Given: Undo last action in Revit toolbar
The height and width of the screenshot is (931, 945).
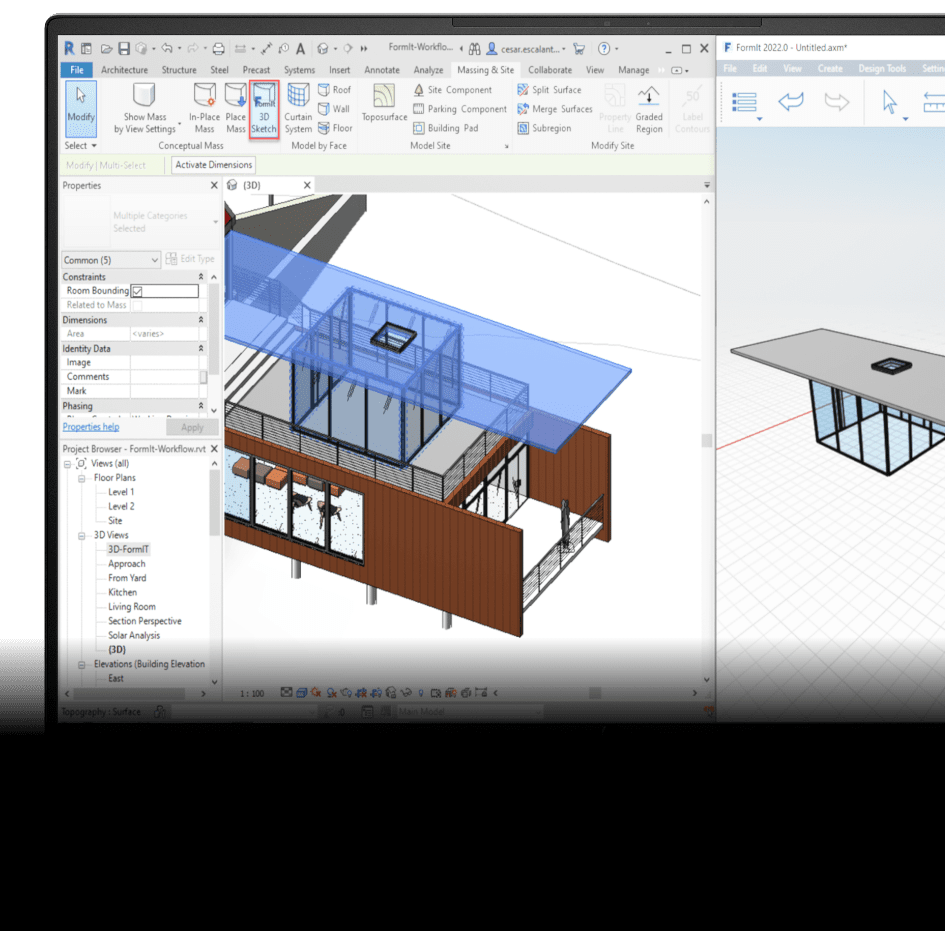Looking at the screenshot, I should click(x=167, y=48).
